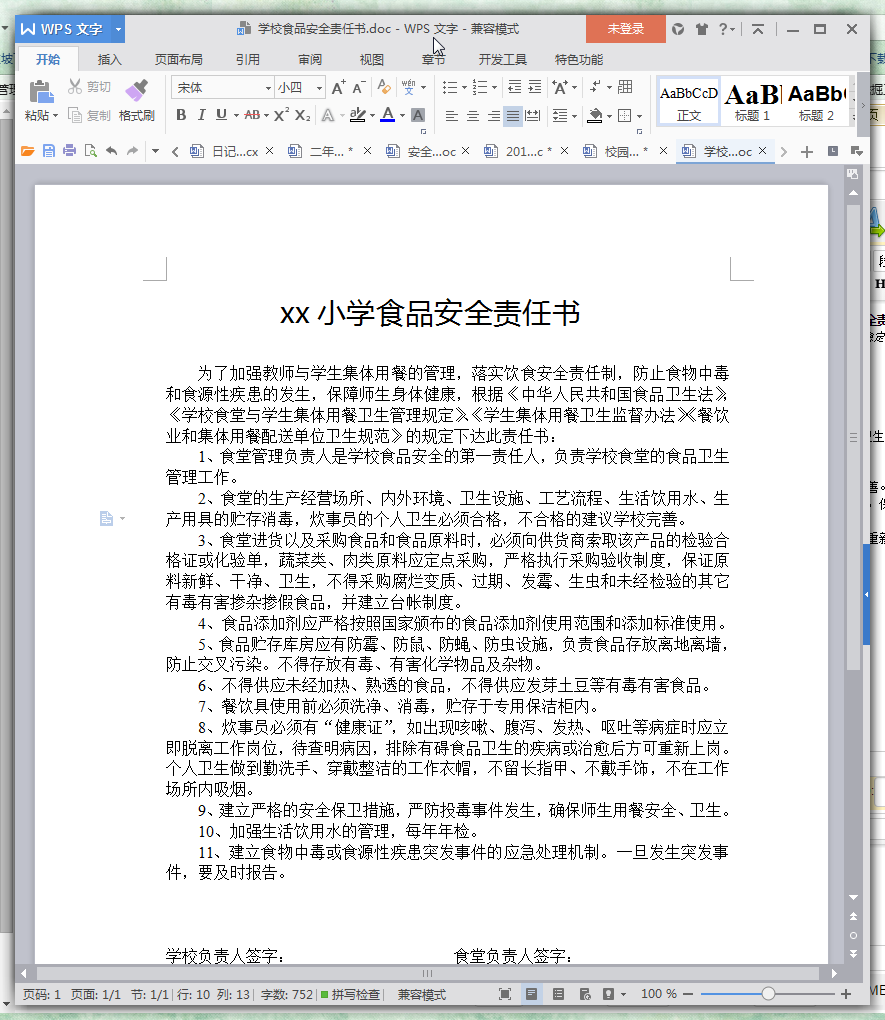Undo the last action
The height and width of the screenshot is (1020, 885).
click(111, 151)
